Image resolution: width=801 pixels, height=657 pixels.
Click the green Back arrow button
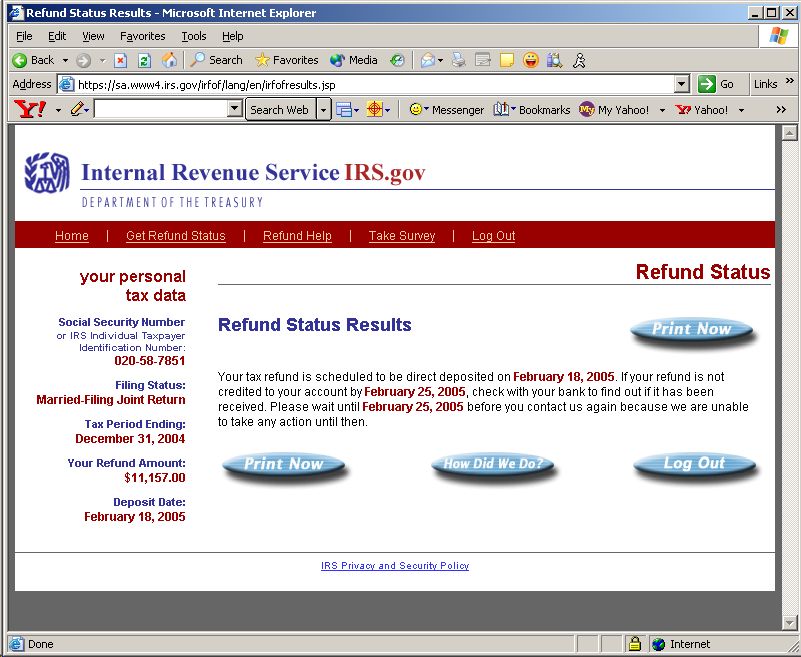[34, 60]
